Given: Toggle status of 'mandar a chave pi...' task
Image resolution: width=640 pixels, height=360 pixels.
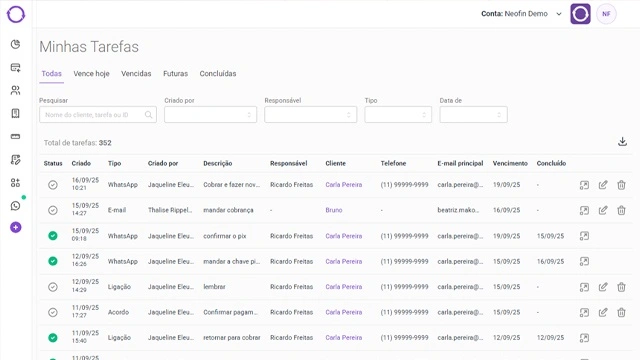Looking at the screenshot, I should pos(53,261).
